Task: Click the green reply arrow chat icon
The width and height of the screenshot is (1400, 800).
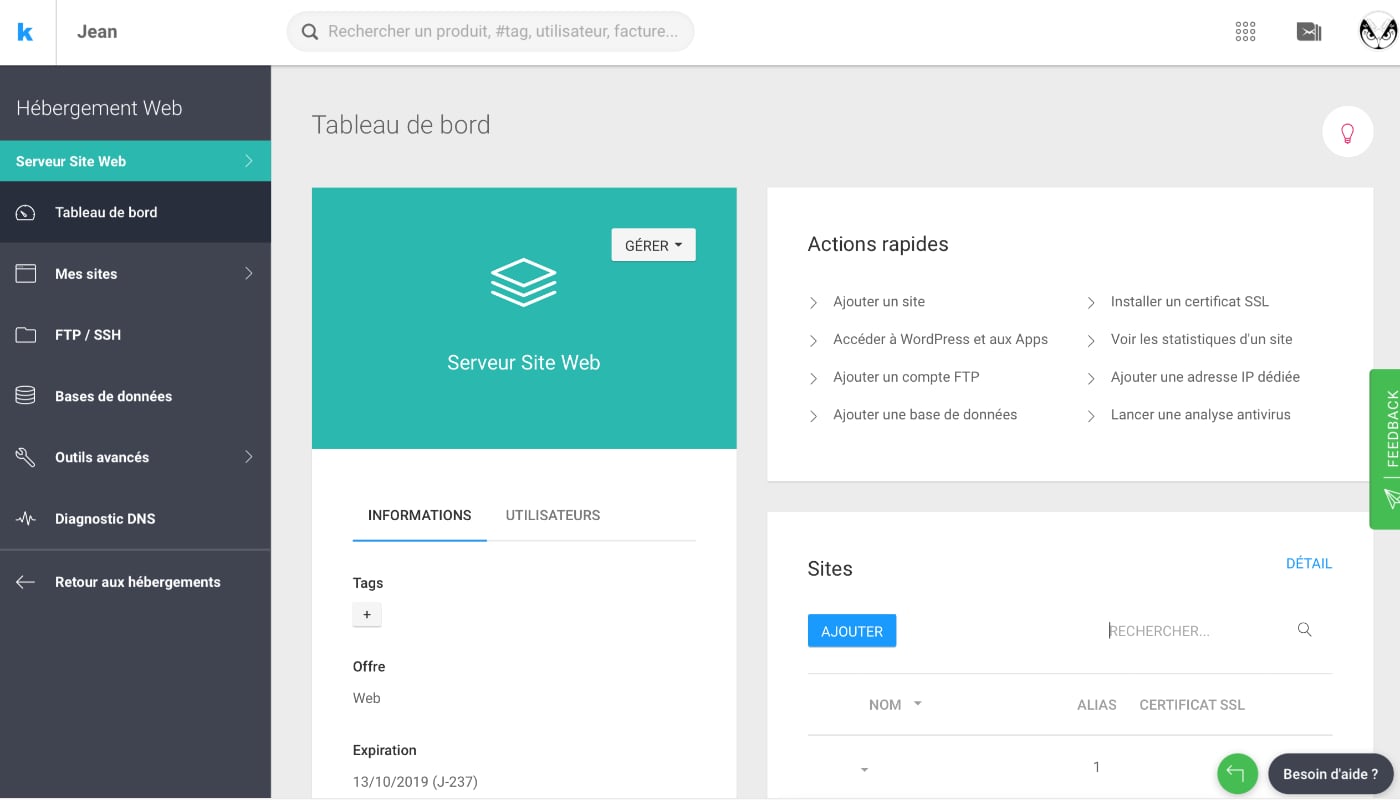Action: [1237, 773]
